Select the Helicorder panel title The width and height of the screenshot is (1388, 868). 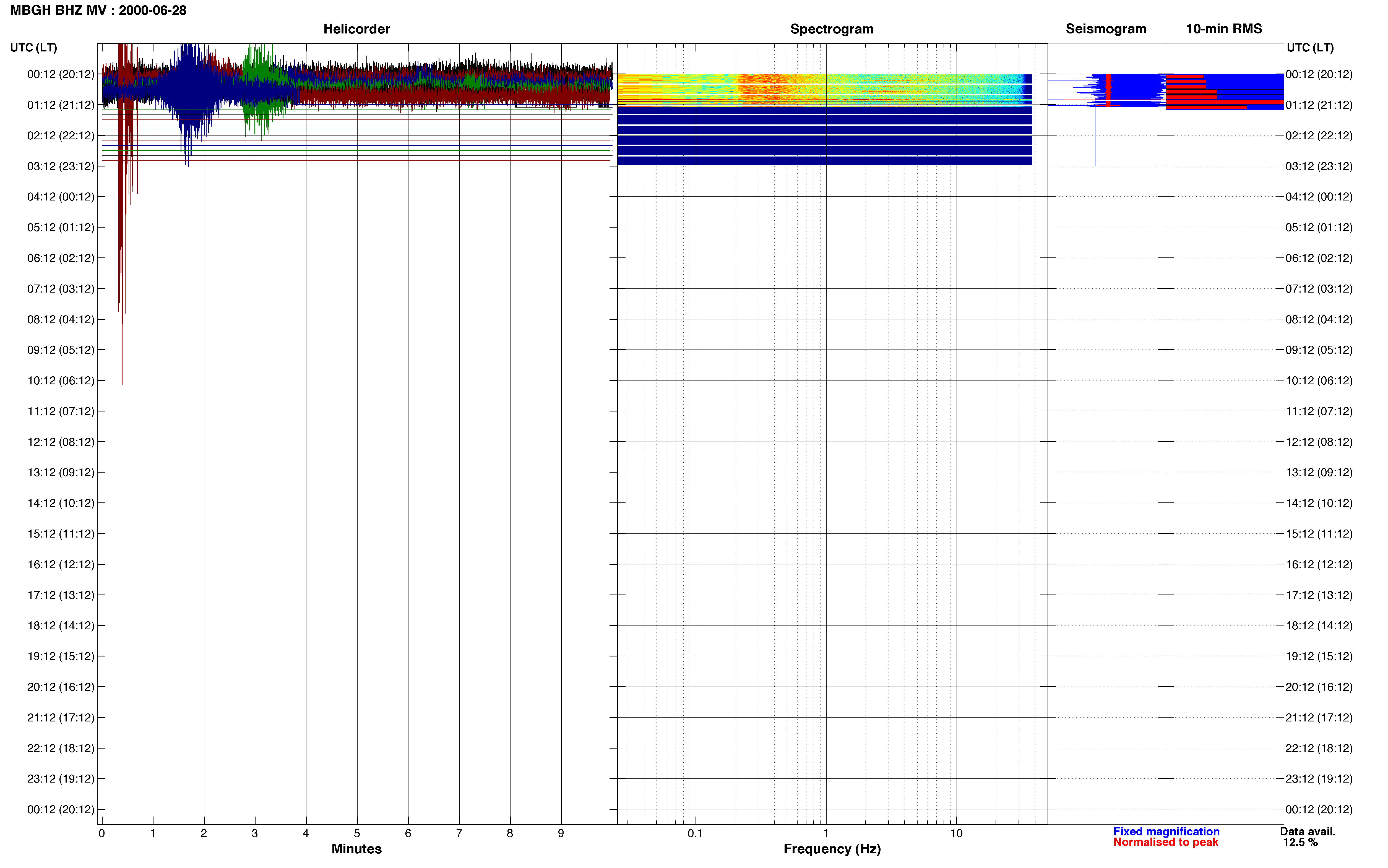coord(356,29)
